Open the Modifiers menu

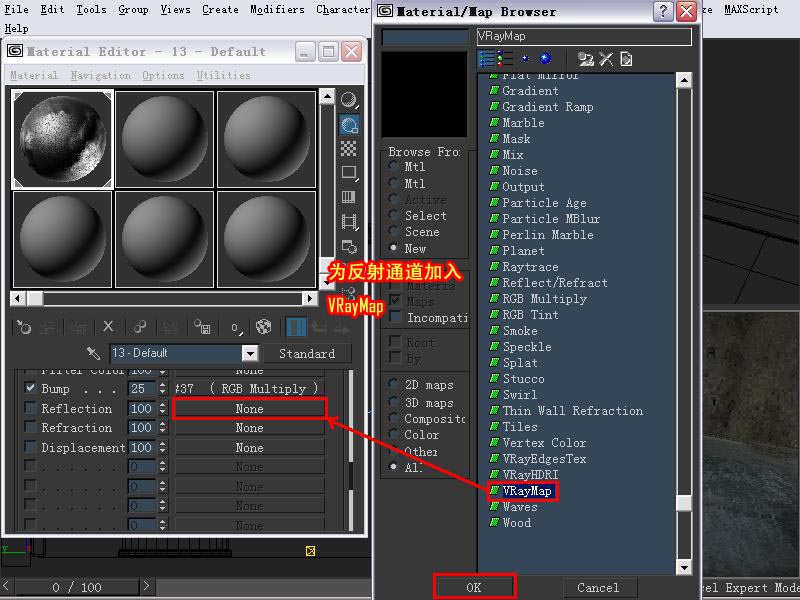coord(277,9)
